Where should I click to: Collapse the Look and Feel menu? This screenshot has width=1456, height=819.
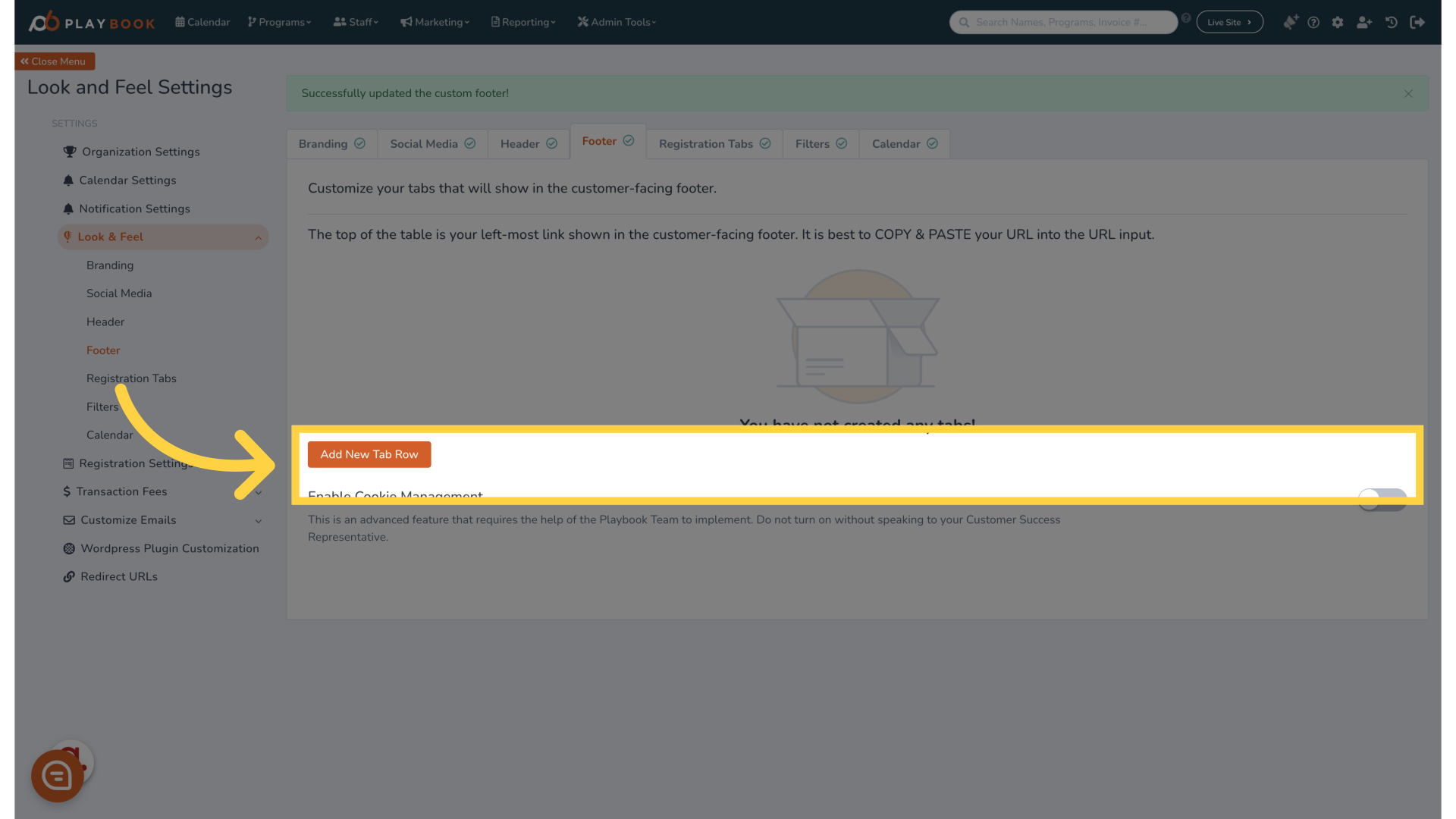[x=259, y=236]
